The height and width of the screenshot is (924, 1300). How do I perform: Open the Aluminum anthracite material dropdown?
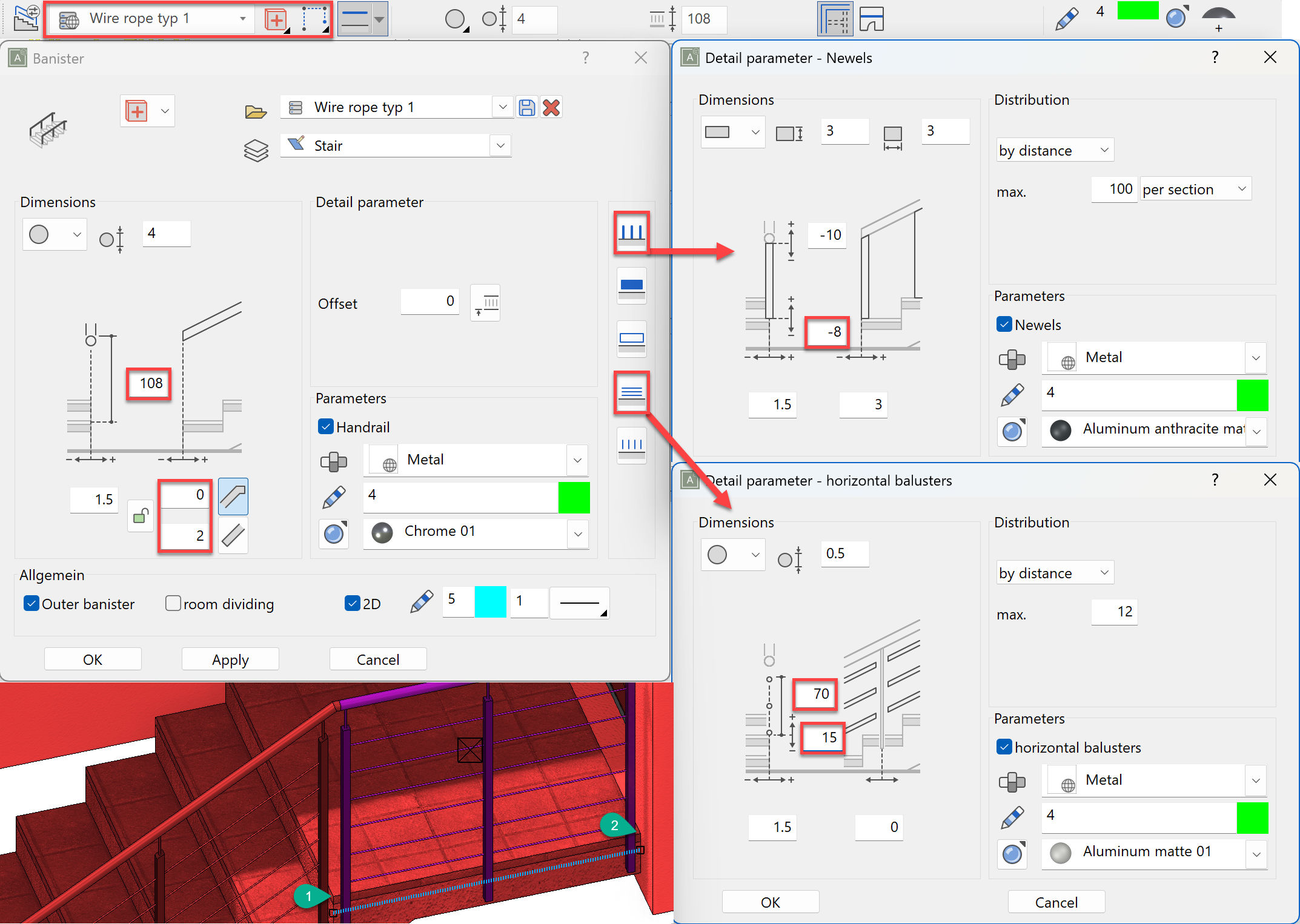click(x=1256, y=431)
